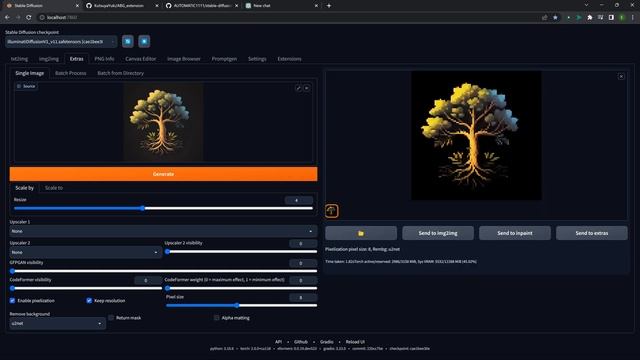Click the refresh checkpoint list icon button

(x=128, y=41)
